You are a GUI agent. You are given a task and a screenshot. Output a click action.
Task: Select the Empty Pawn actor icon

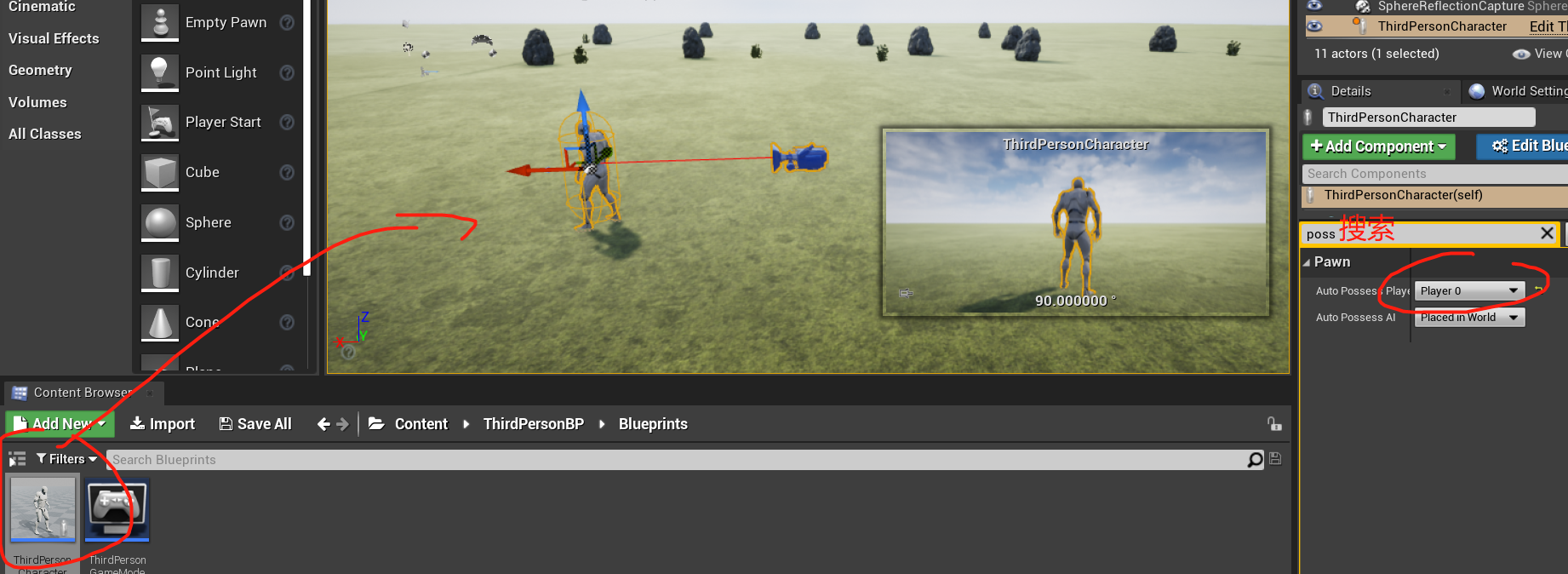[160, 22]
